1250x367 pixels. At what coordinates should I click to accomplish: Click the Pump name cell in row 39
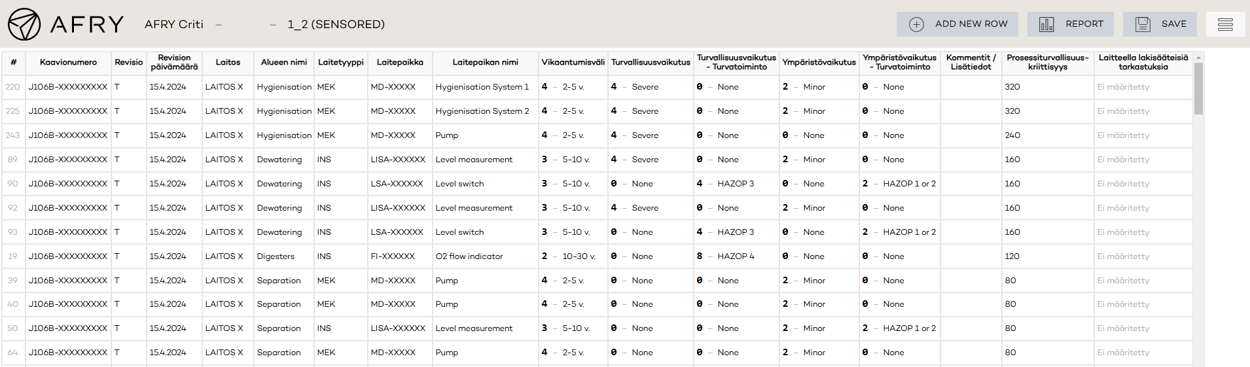coord(486,280)
